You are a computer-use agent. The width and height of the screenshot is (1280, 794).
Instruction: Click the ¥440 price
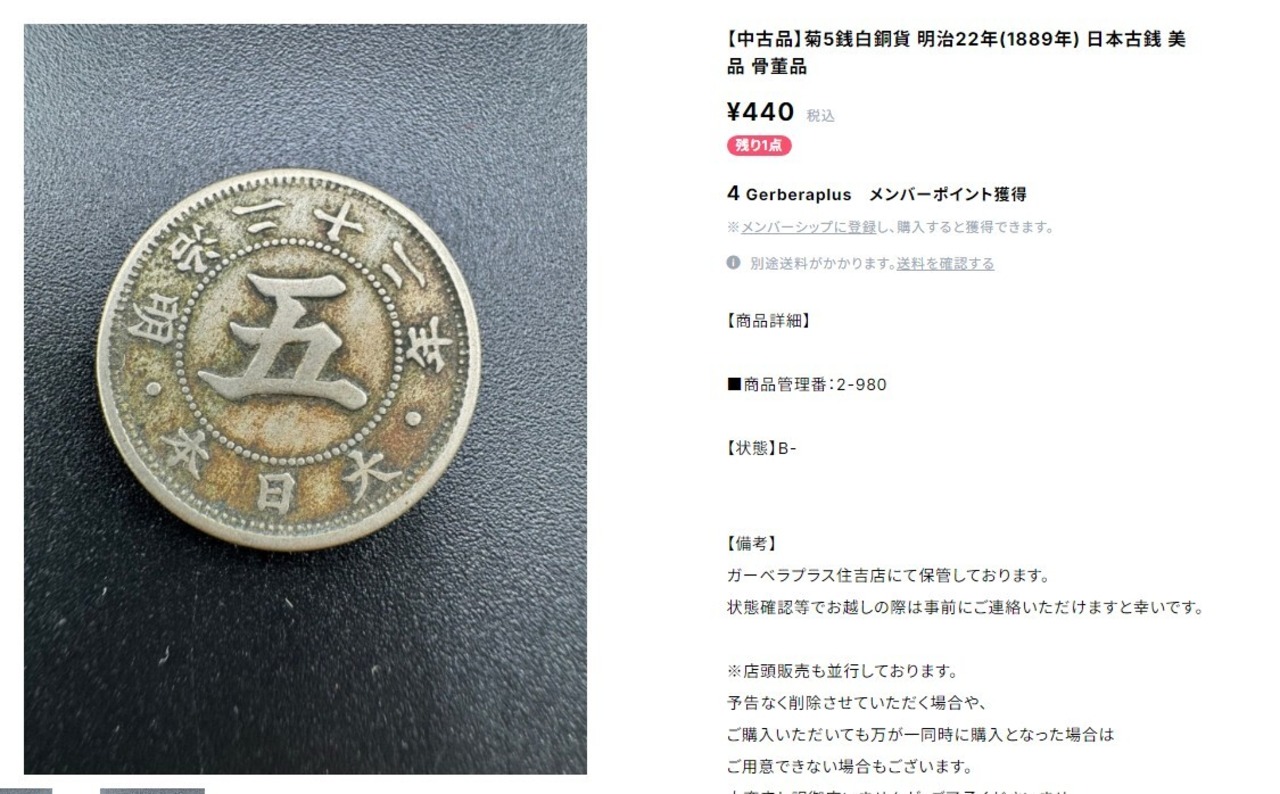tap(760, 112)
